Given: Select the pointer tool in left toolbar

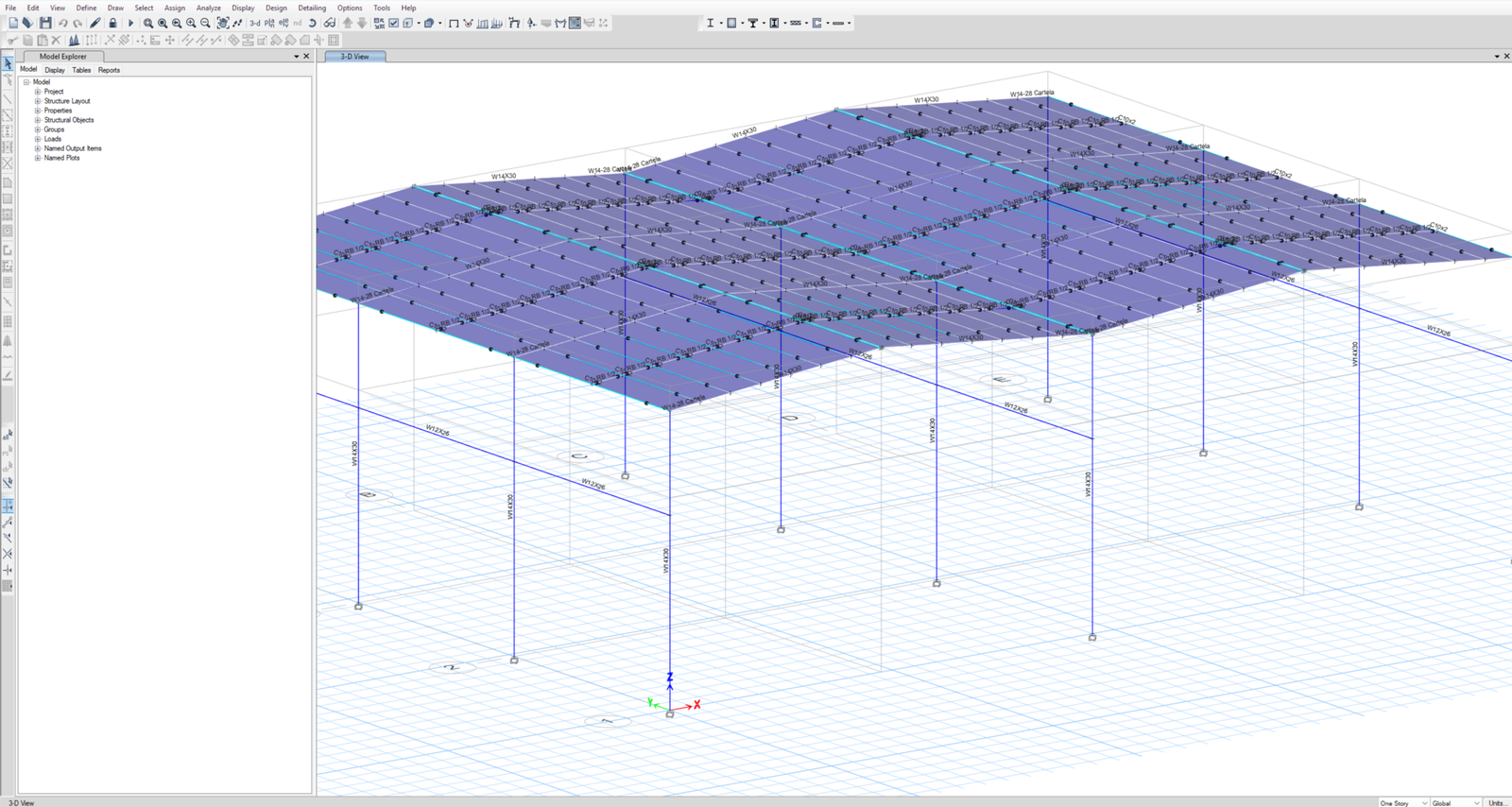Looking at the screenshot, I should point(8,63).
